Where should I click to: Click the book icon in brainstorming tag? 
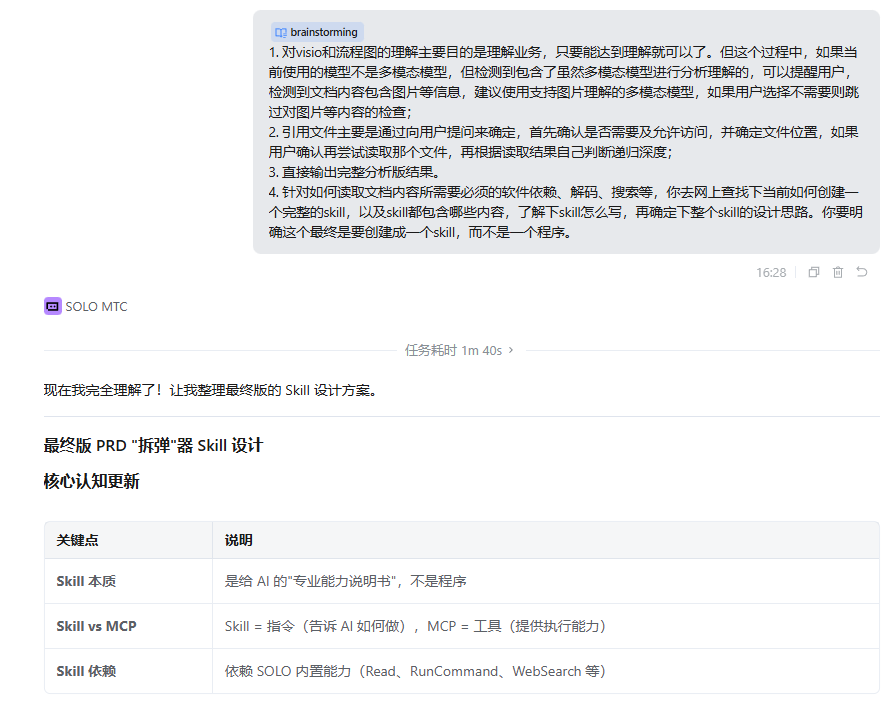pyautogui.click(x=281, y=33)
